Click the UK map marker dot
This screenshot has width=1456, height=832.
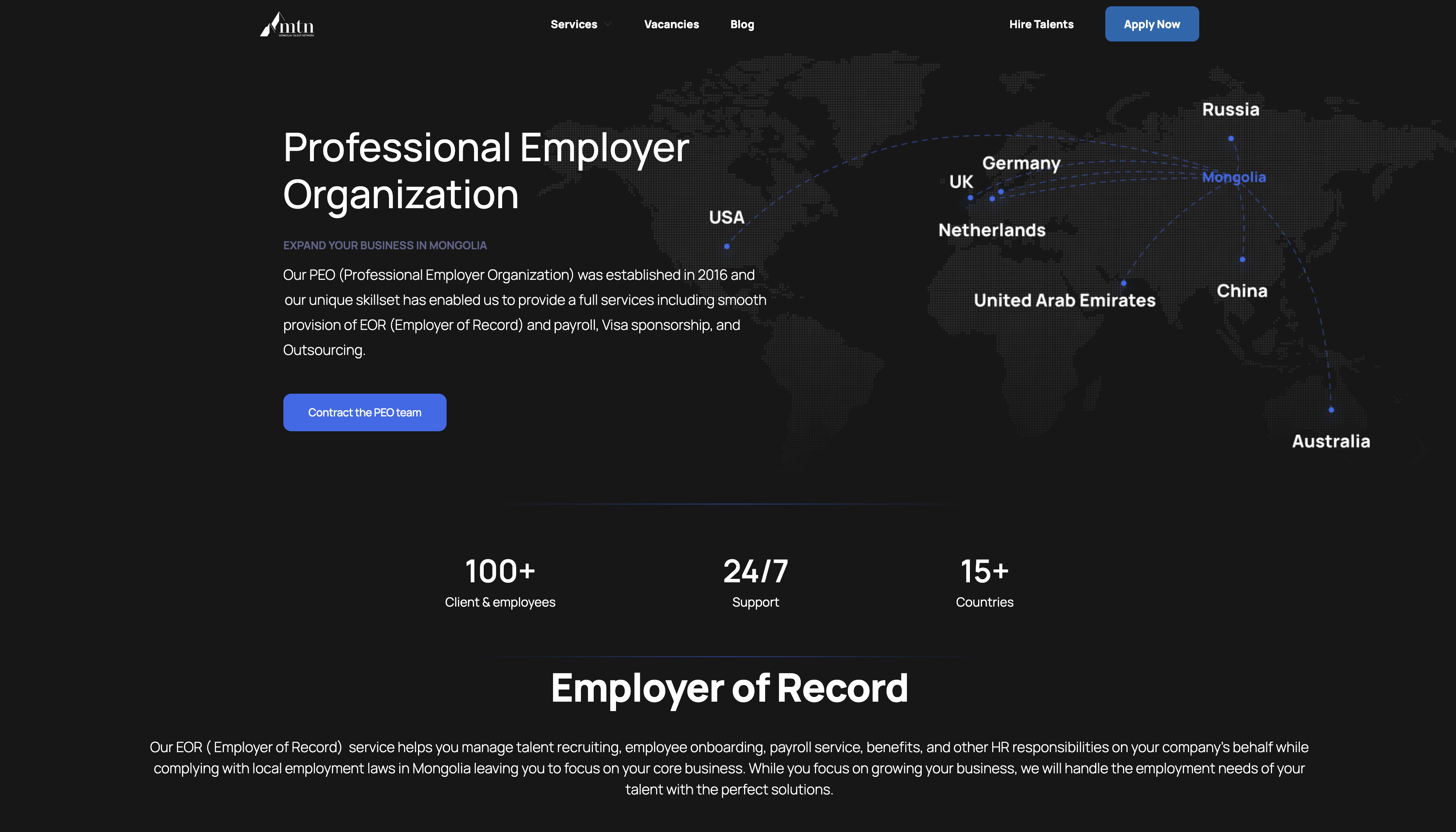970,198
